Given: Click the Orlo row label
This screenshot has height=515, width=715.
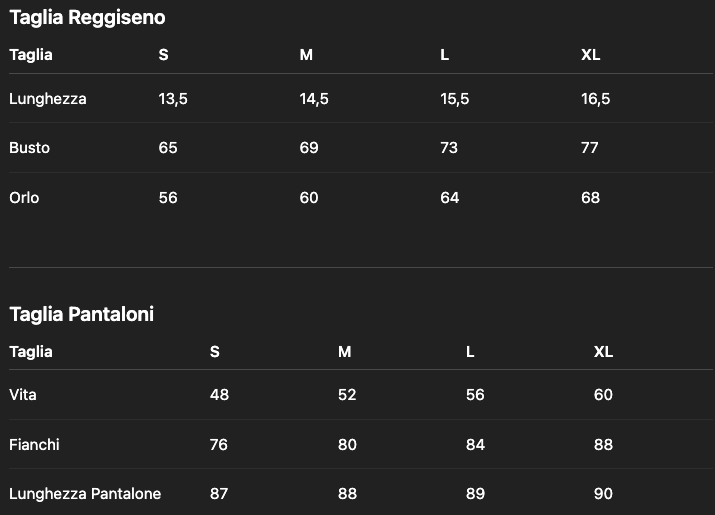Looking at the screenshot, I should point(24,198).
